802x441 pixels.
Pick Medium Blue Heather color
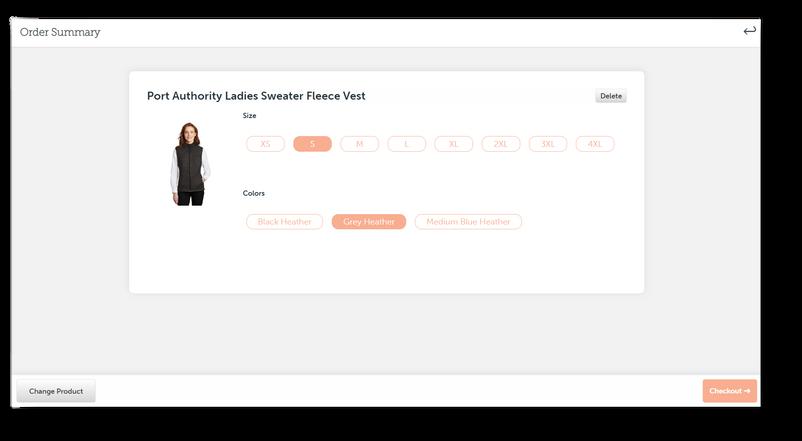coord(468,222)
